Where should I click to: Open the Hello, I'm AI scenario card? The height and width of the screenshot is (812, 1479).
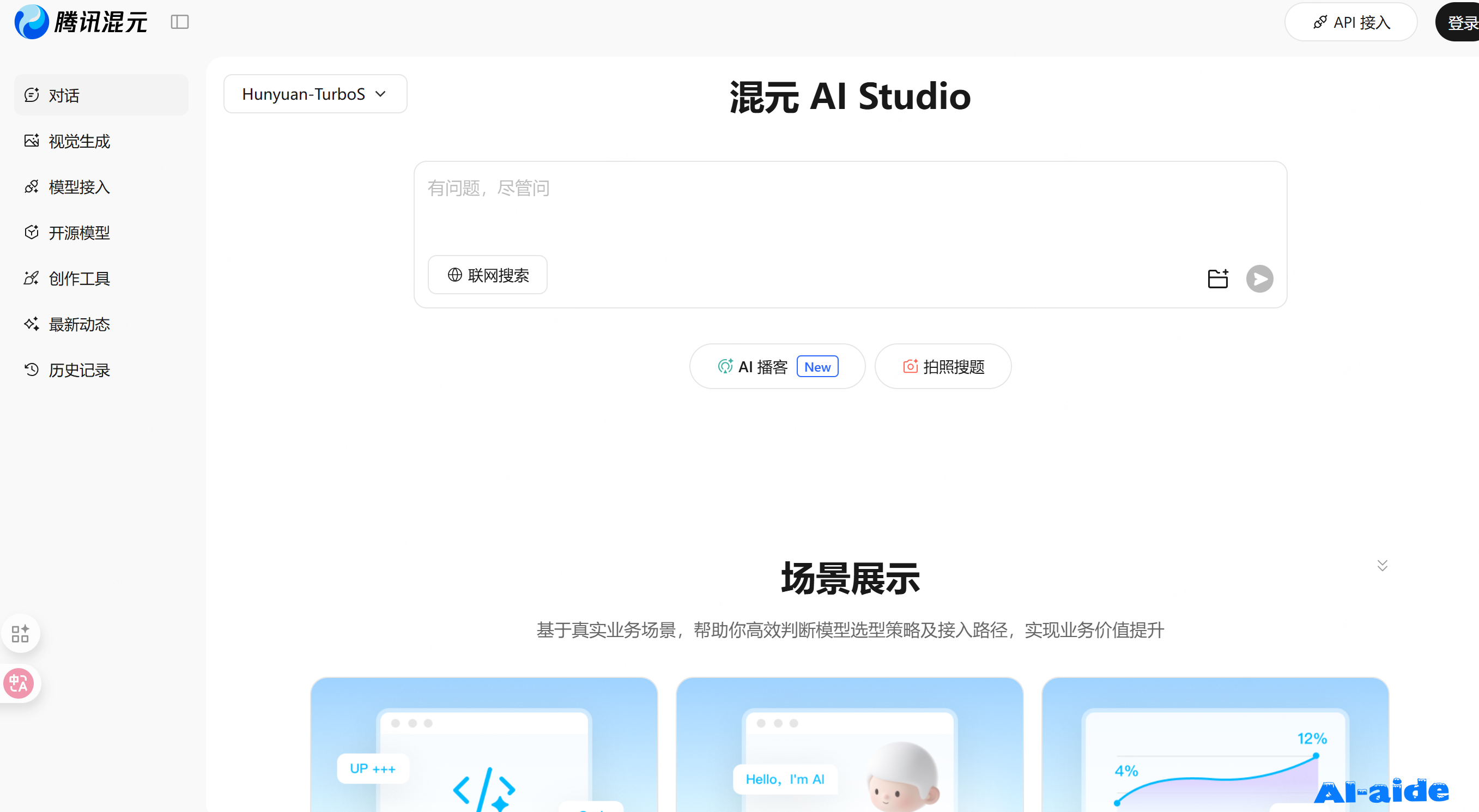850,745
